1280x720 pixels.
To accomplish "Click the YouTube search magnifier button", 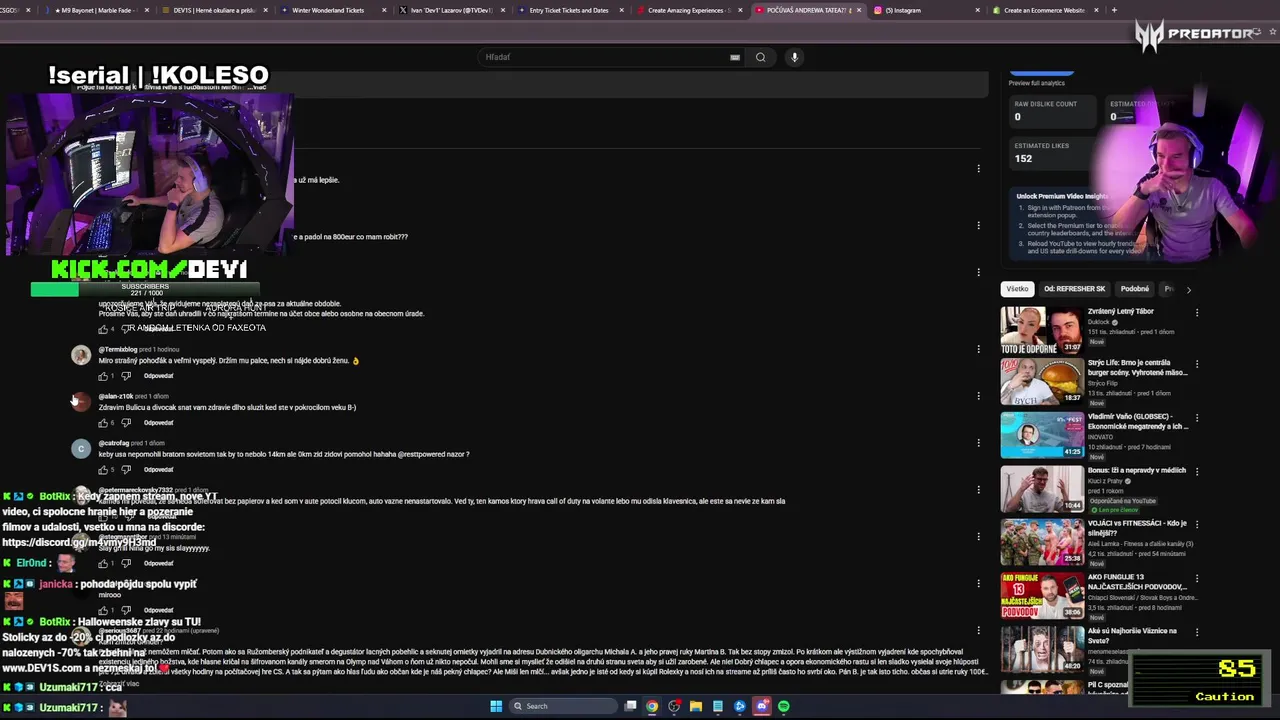I will 760,57.
